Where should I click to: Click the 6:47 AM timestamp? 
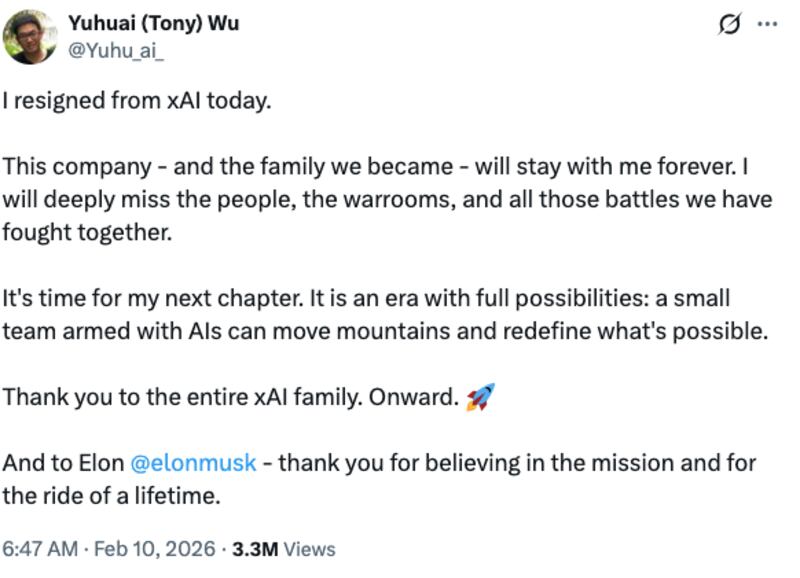39,549
